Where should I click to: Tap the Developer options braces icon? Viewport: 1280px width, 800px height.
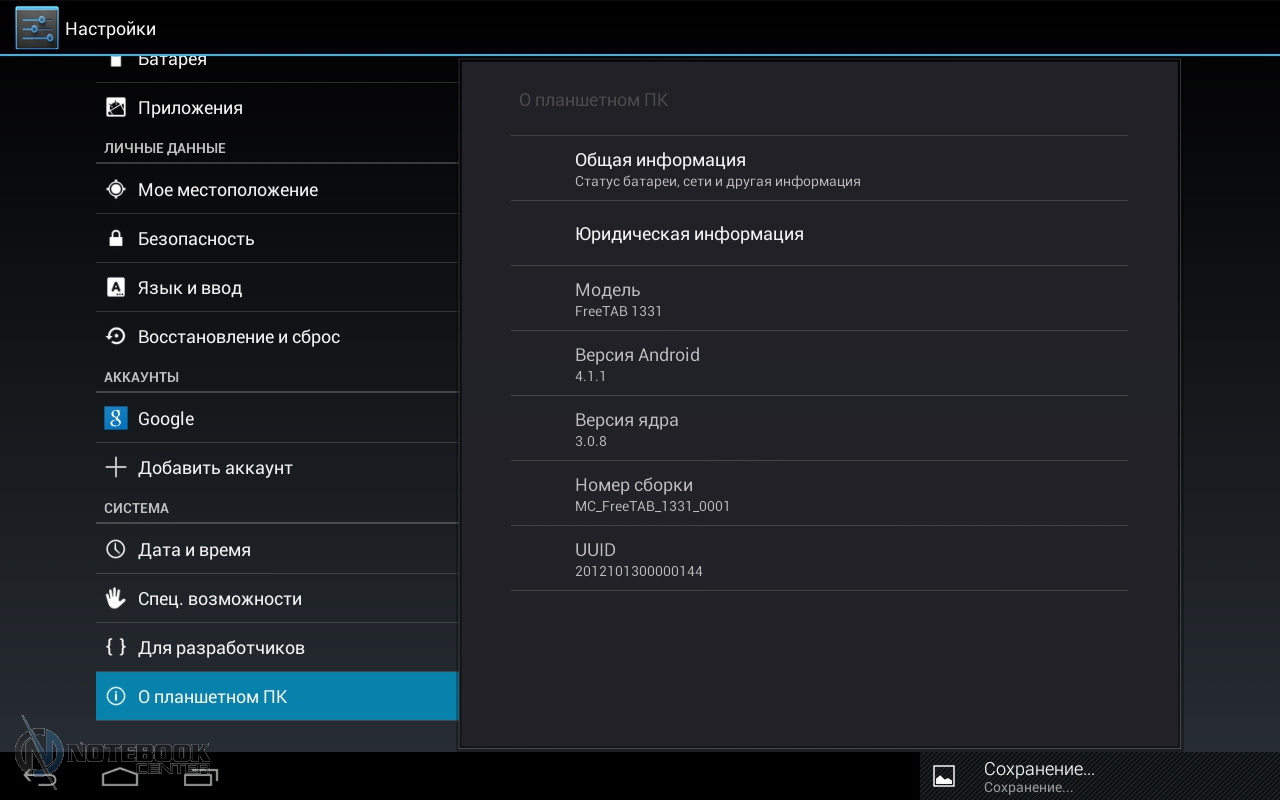[116, 647]
